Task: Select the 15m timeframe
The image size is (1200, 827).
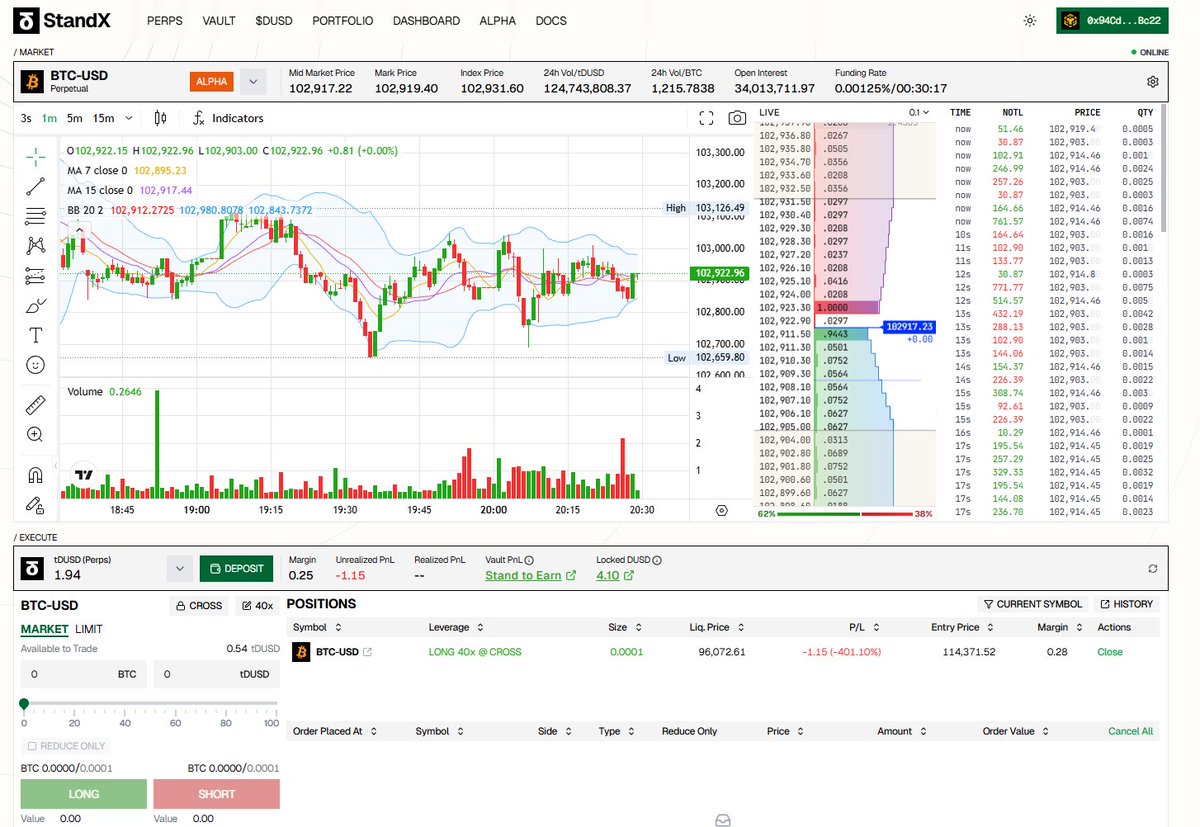Action: click(103, 118)
